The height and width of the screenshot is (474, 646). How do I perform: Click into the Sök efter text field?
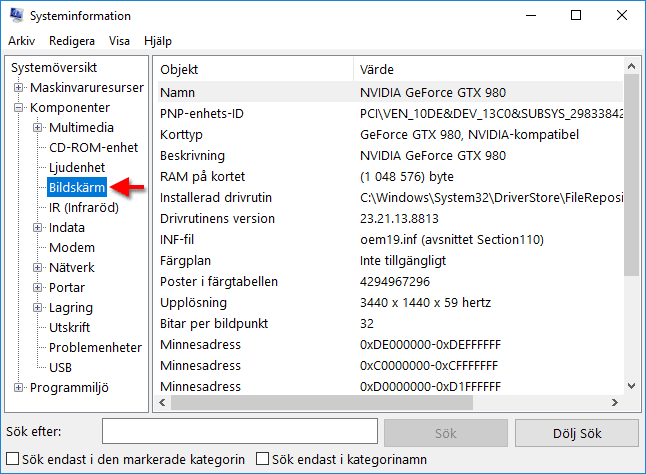(240, 431)
